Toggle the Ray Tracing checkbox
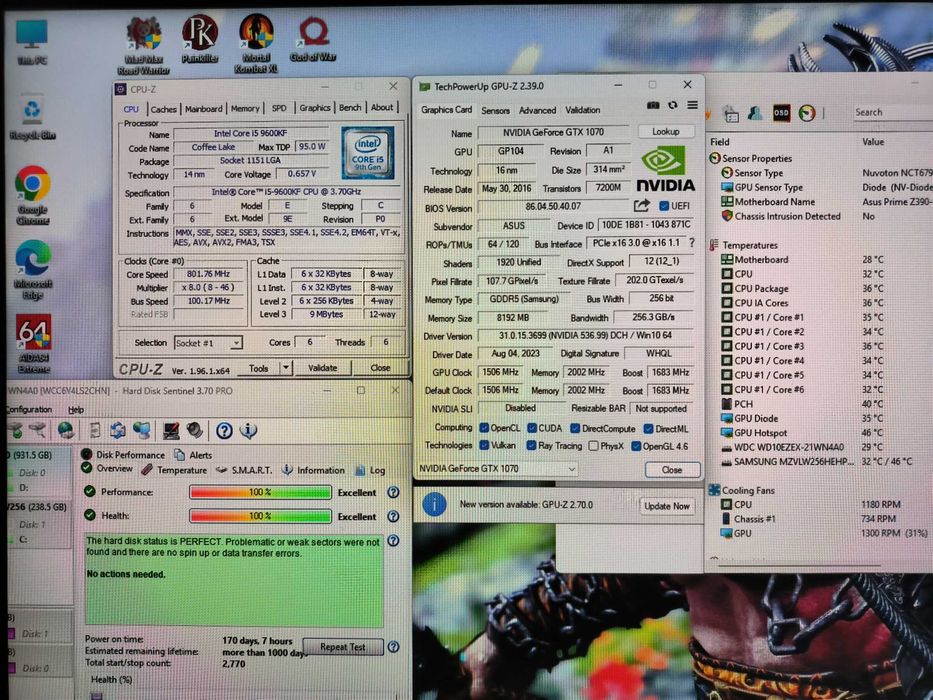 pyautogui.click(x=531, y=445)
